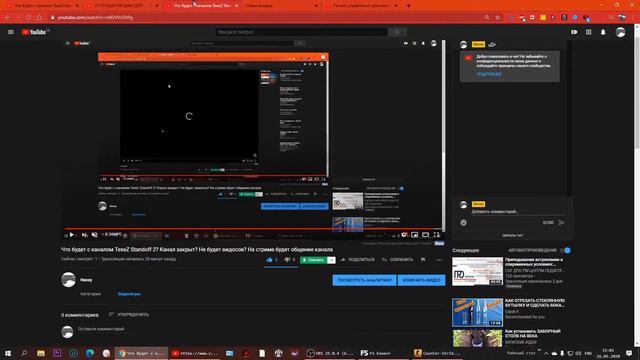Like the video with thumbs up
Image resolution: width=640 pixels, height=360 pixels.
271,260
